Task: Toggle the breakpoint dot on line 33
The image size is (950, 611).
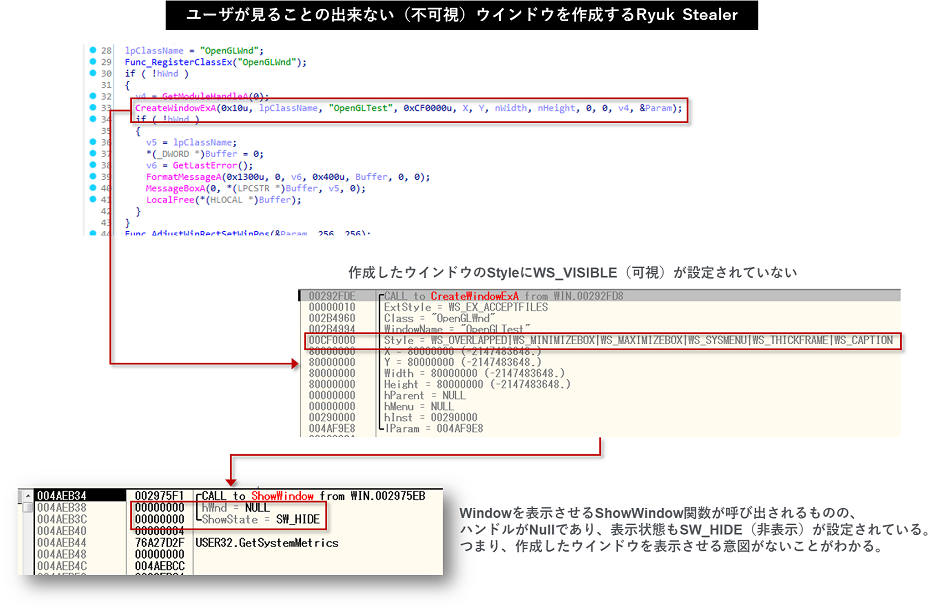Action: point(93,107)
